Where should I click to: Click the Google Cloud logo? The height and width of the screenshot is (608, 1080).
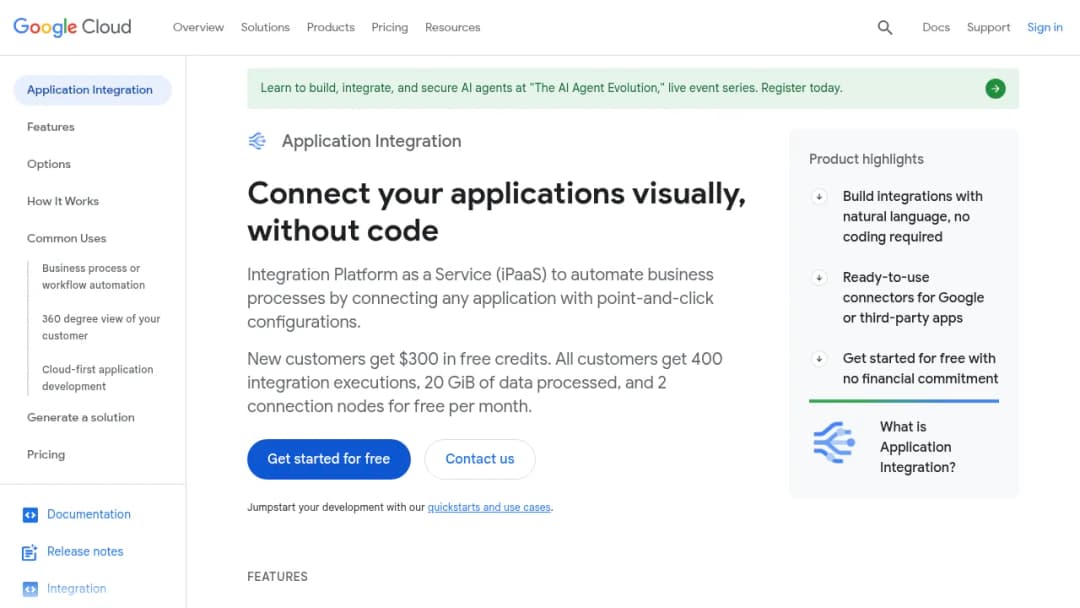(72, 27)
